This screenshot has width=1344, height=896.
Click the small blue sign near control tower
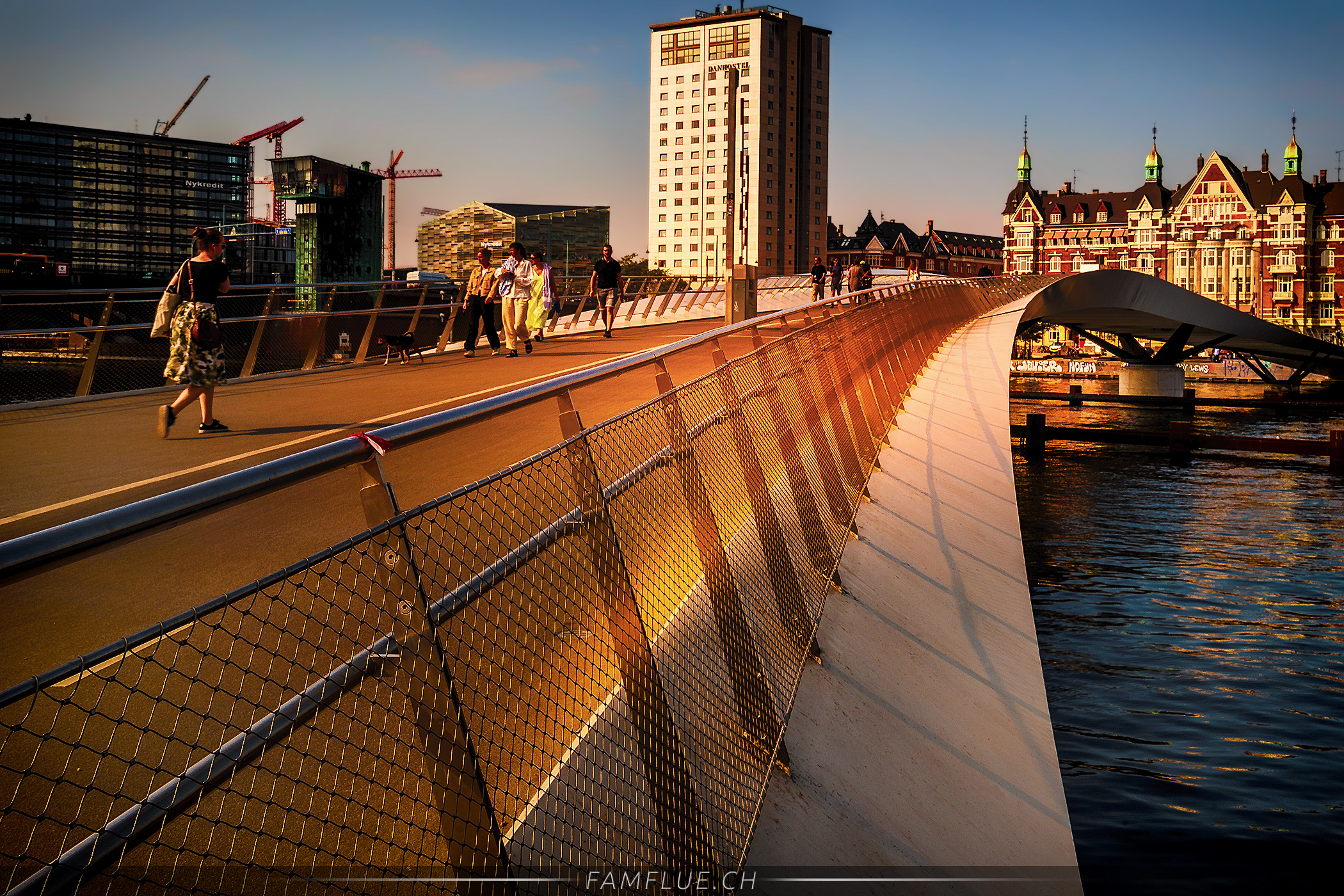pos(283,231)
